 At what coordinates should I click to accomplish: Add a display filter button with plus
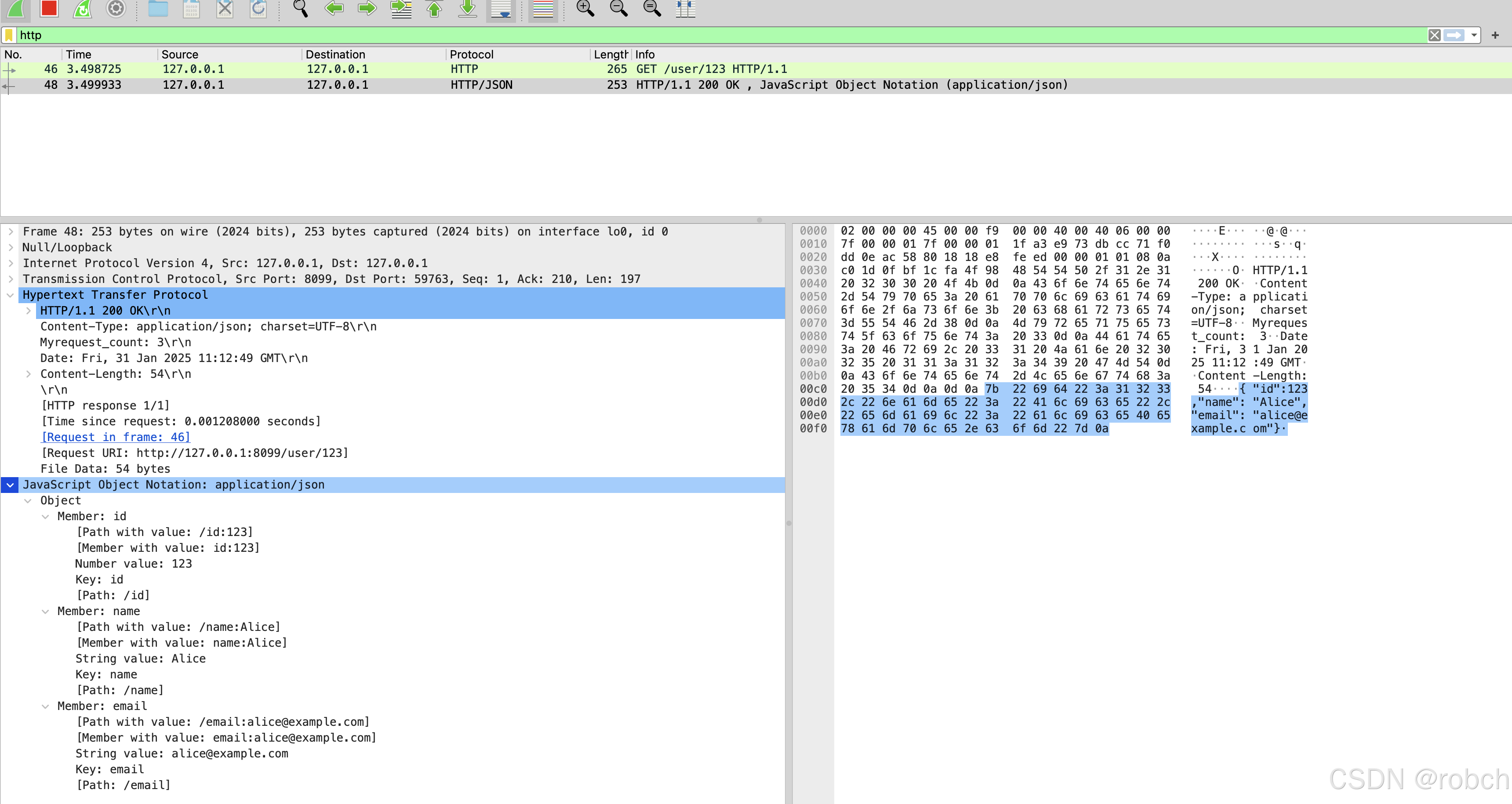[1495, 35]
